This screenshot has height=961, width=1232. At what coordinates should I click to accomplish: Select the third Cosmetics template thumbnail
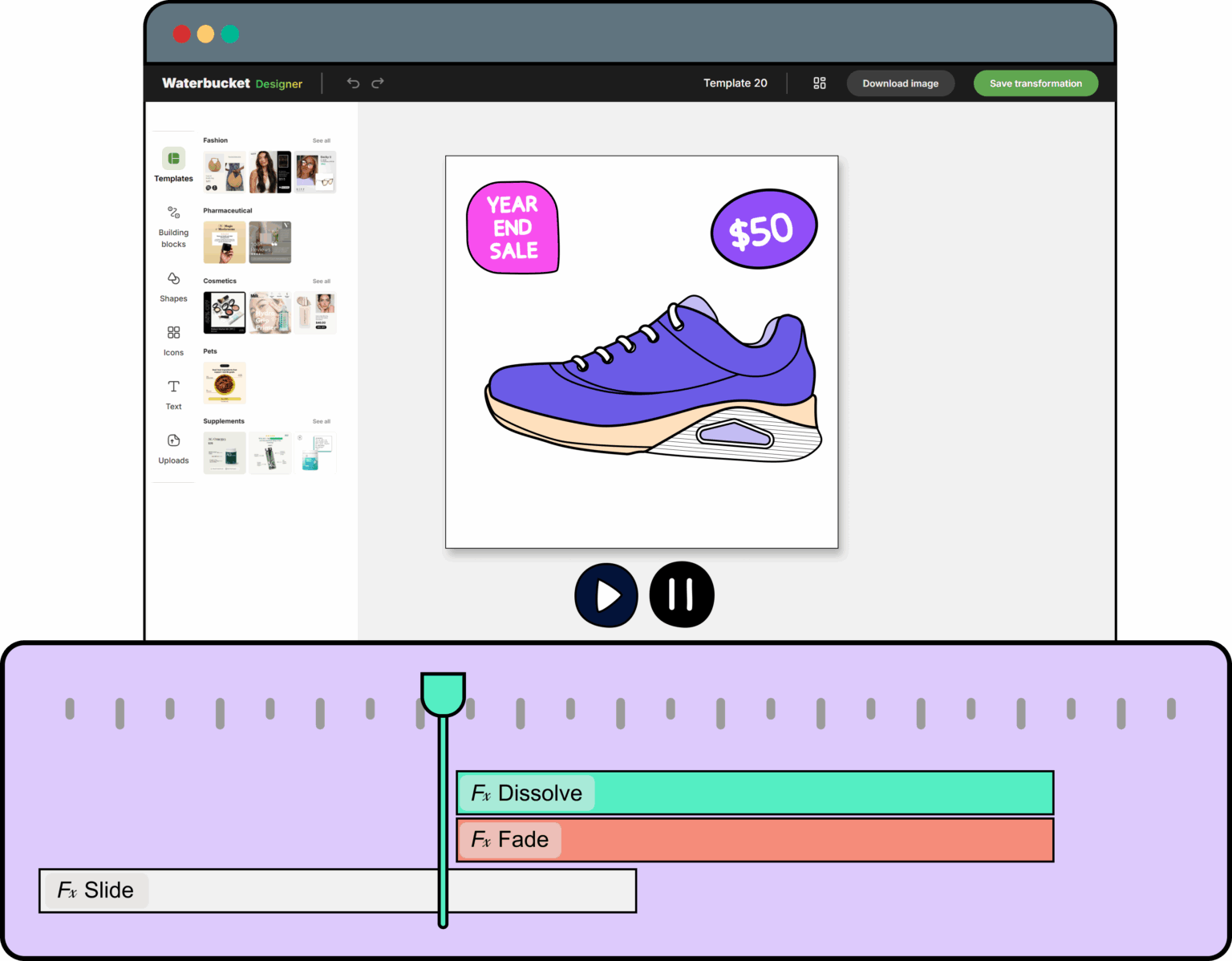[315, 313]
